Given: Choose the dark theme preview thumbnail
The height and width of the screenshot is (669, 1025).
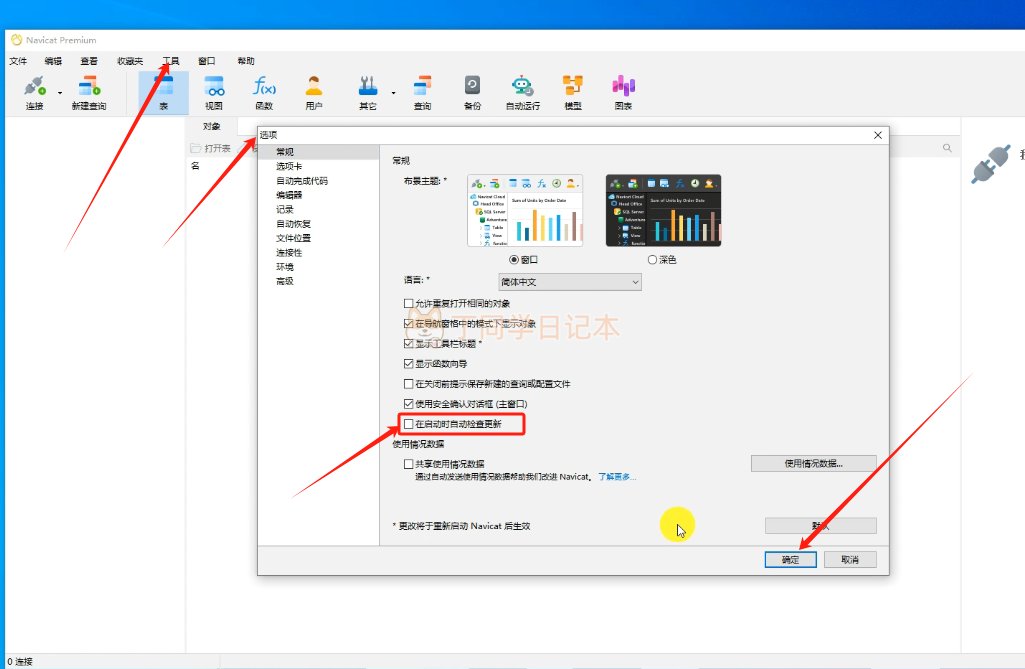Looking at the screenshot, I should click(x=664, y=211).
